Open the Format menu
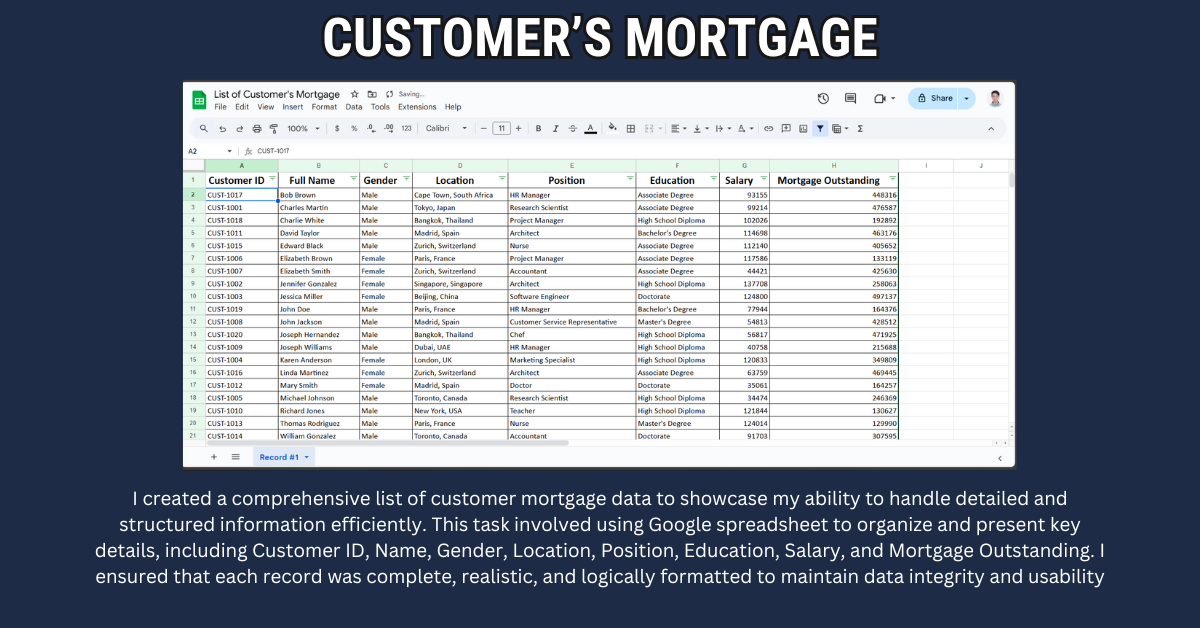The image size is (1200, 628). tap(324, 107)
